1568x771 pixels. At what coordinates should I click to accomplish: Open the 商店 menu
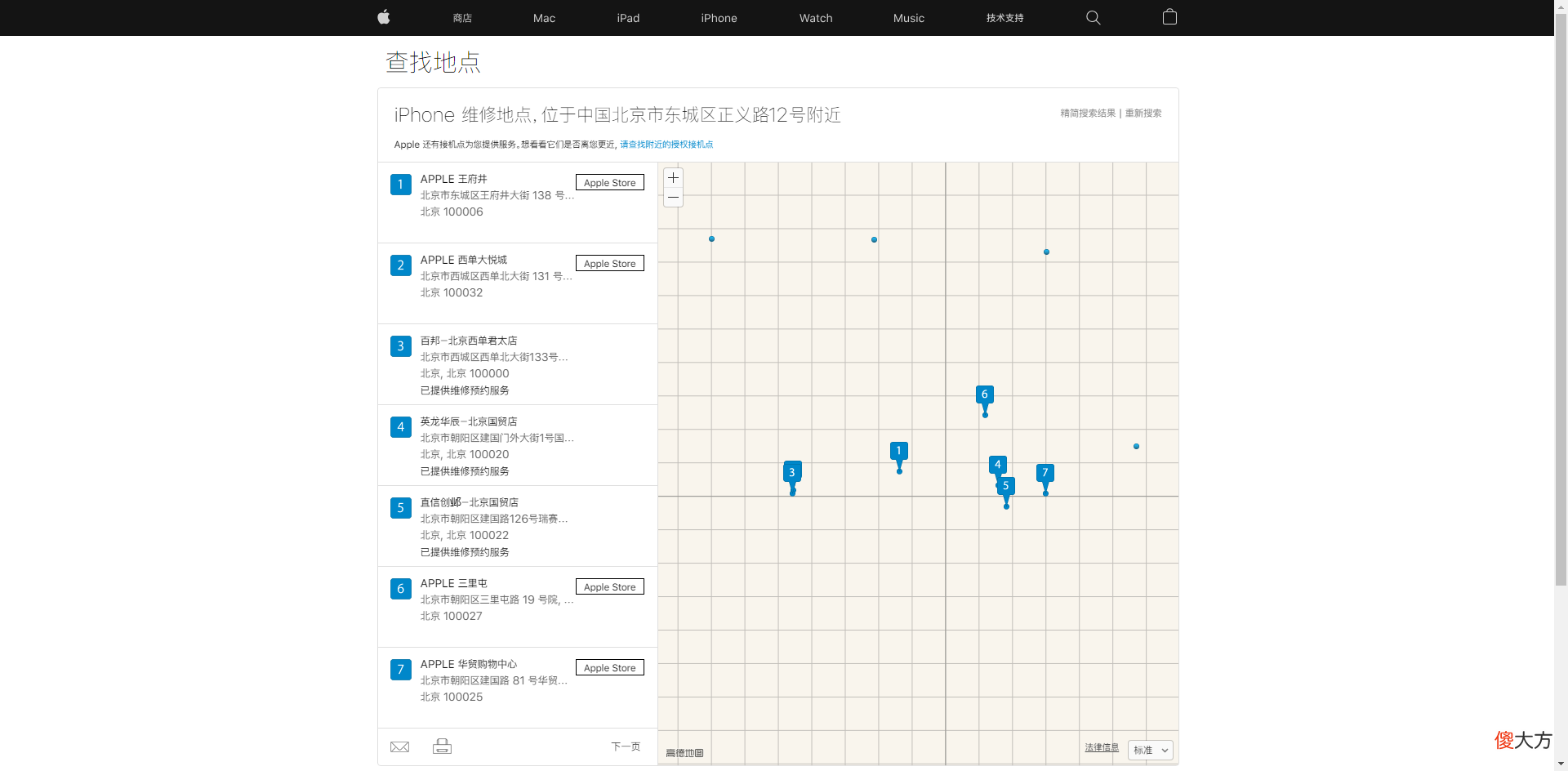tap(462, 18)
